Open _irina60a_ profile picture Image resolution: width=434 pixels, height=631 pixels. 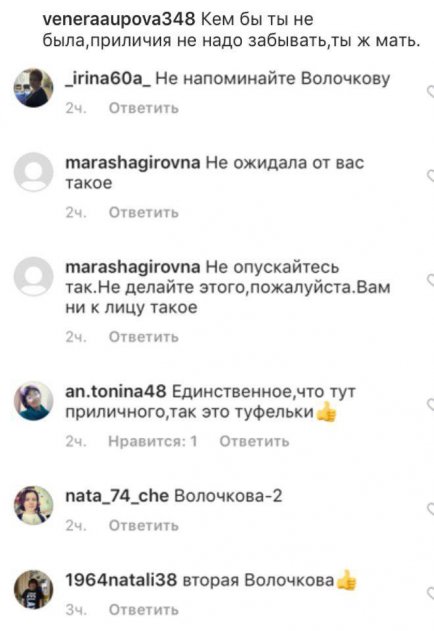tap(33, 88)
